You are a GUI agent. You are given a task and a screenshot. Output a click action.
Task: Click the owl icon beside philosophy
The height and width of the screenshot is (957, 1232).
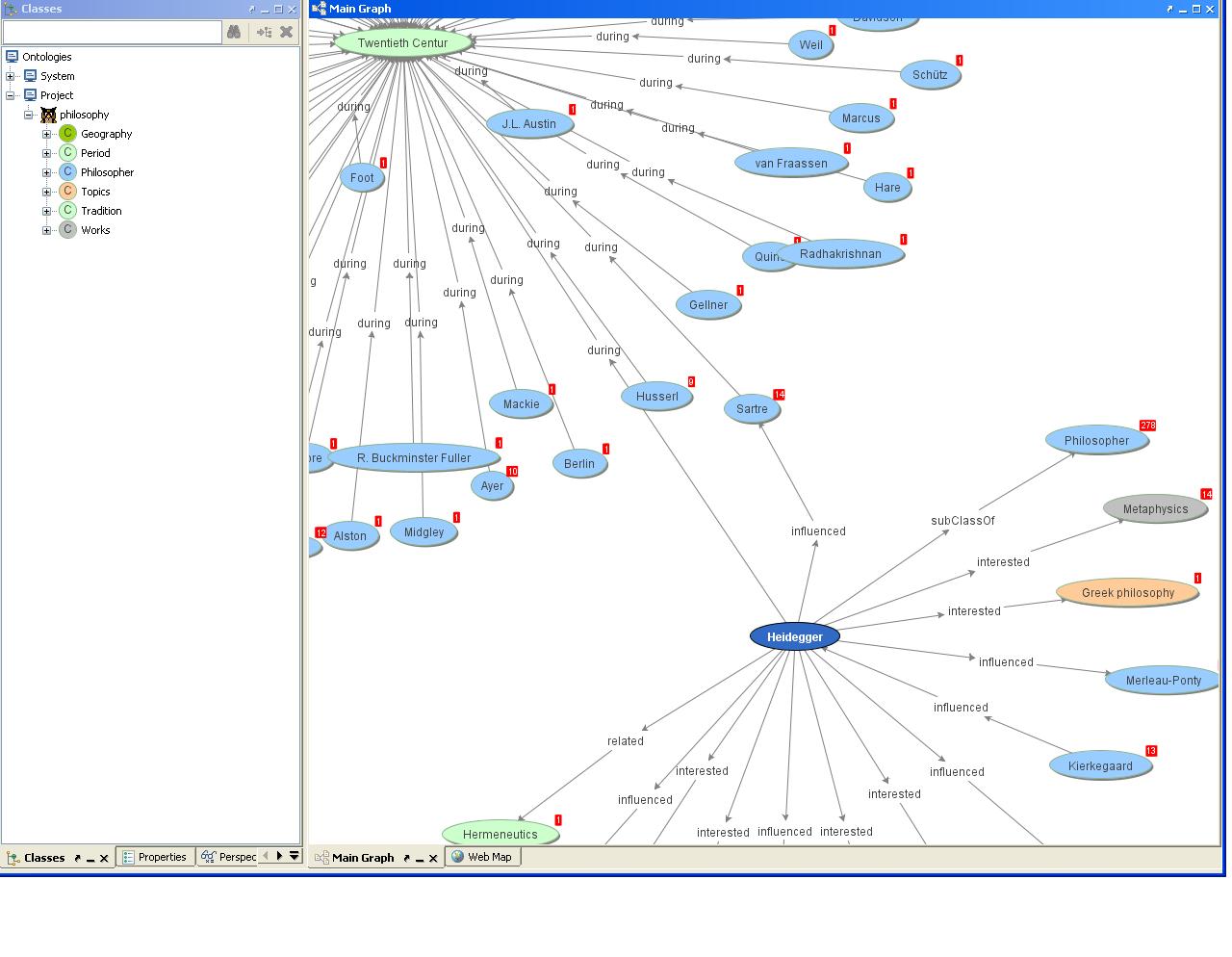coord(48,115)
